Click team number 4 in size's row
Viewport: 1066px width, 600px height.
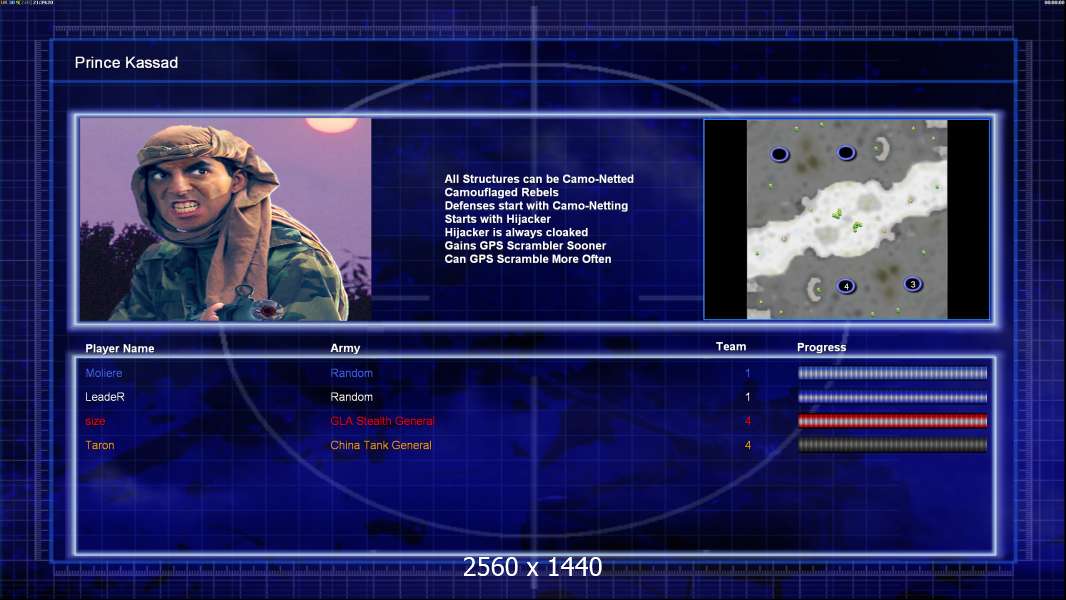pyautogui.click(x=747, y=421)
